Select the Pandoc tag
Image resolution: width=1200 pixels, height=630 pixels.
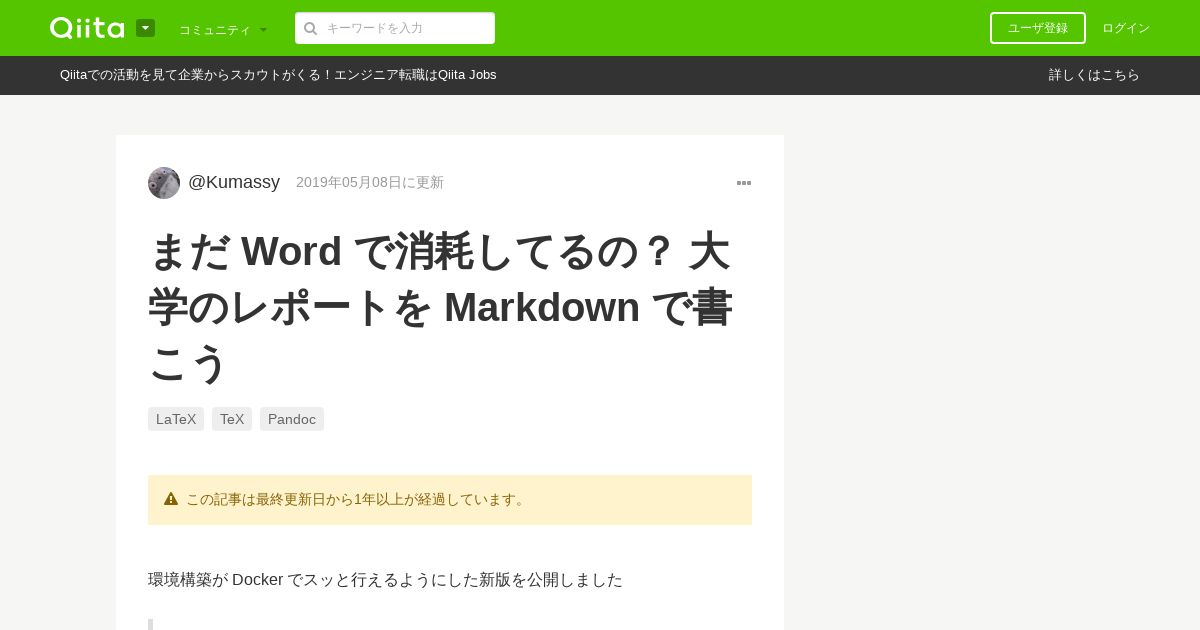tap(292, 419)
